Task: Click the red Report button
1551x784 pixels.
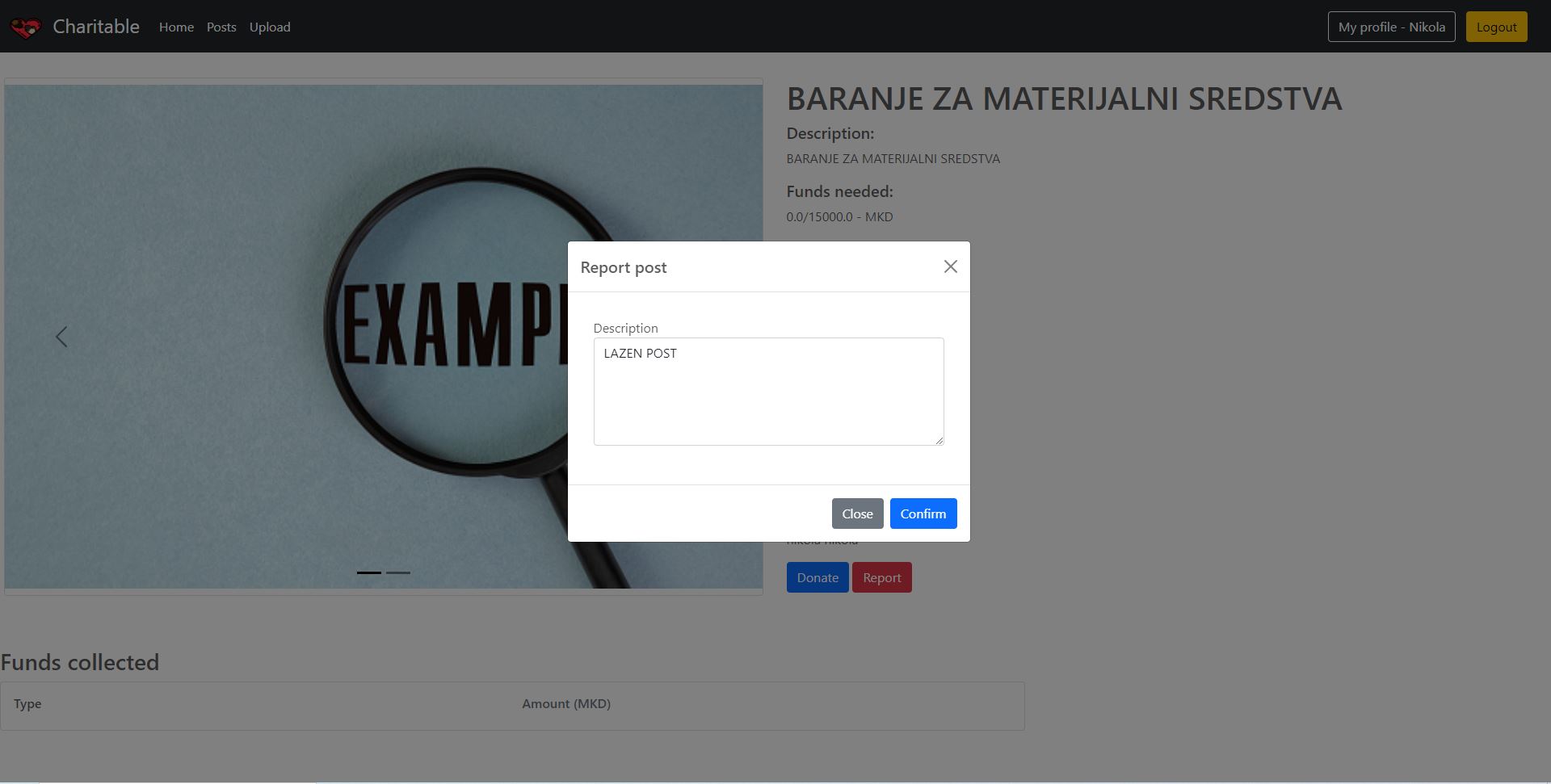Action: [881, 577]
